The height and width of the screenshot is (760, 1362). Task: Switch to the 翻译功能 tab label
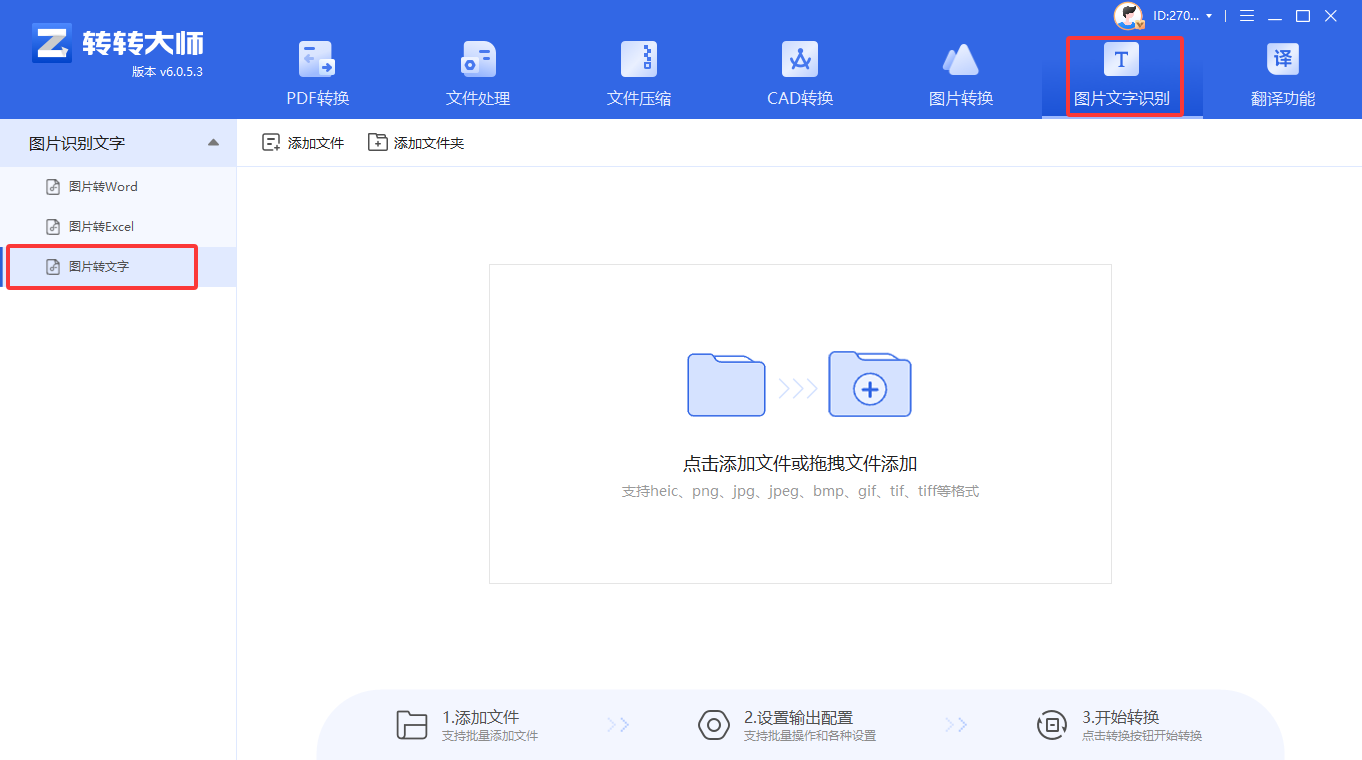(x=1283, y=98)
